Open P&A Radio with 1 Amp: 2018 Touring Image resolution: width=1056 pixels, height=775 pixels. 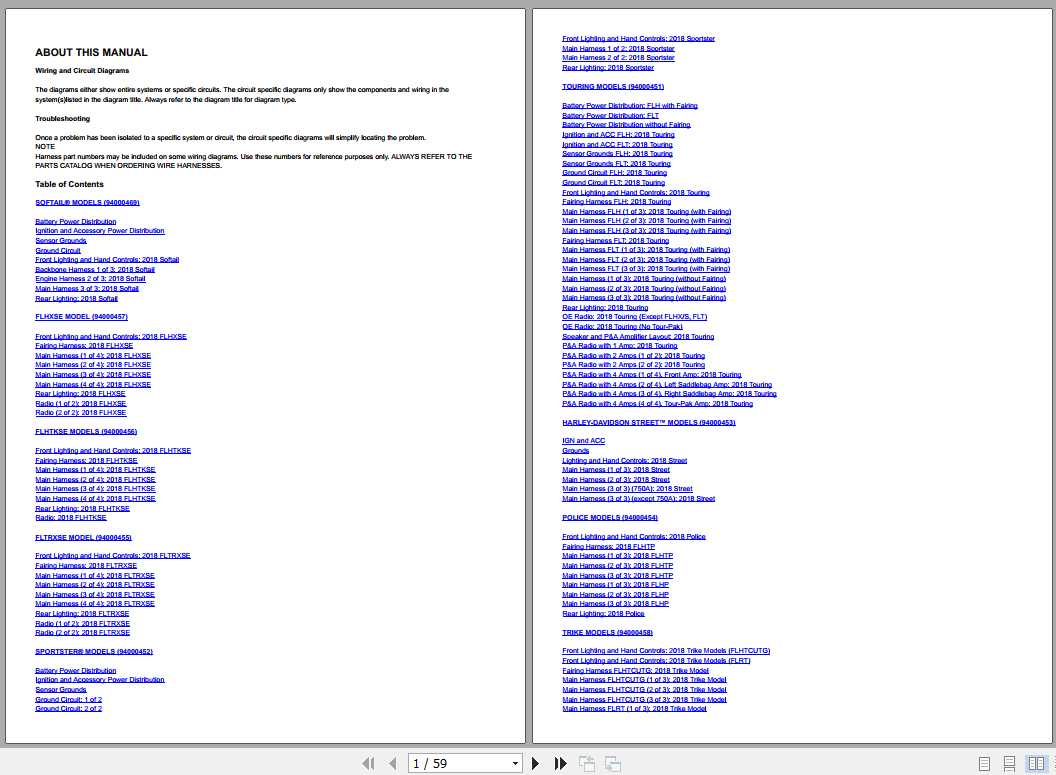pos(620,346)
